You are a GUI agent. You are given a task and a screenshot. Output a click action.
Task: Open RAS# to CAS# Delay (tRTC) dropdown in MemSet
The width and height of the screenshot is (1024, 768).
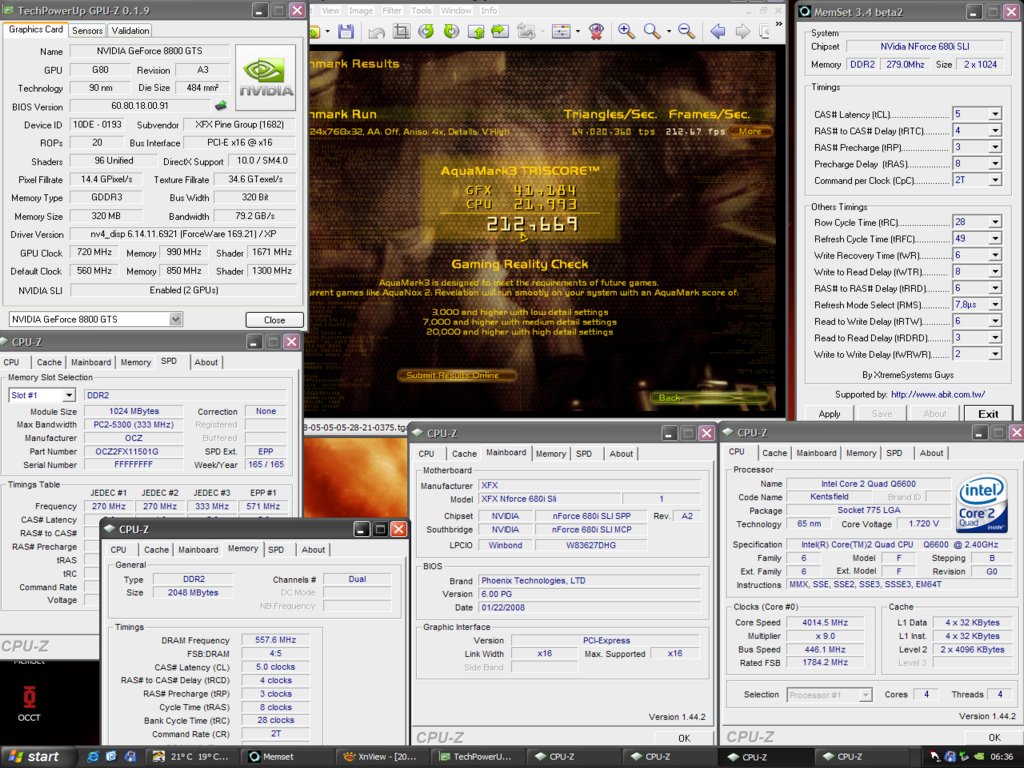click(995, 131)
